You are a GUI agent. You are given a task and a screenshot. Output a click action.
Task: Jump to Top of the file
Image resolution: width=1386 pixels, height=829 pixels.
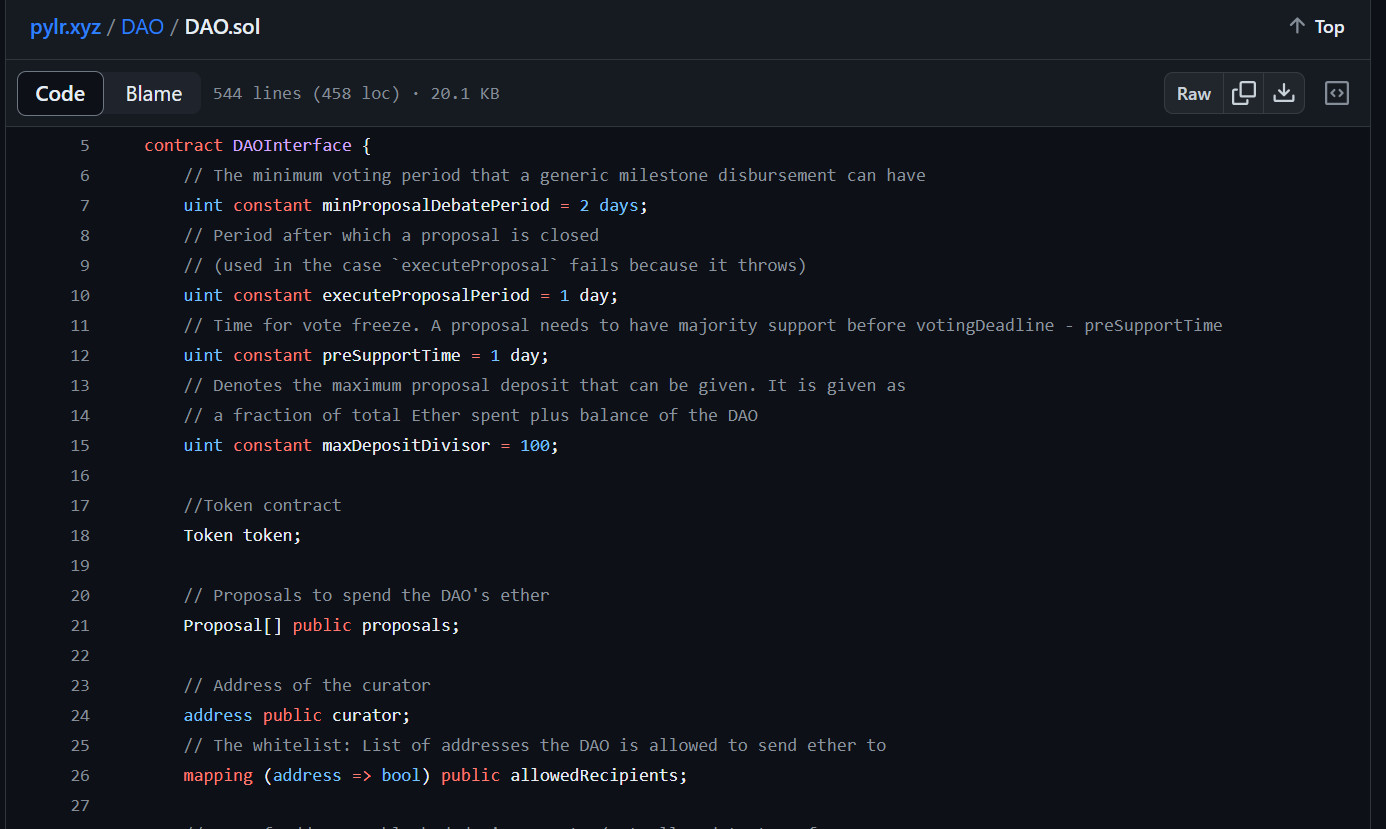point(1316,27)
